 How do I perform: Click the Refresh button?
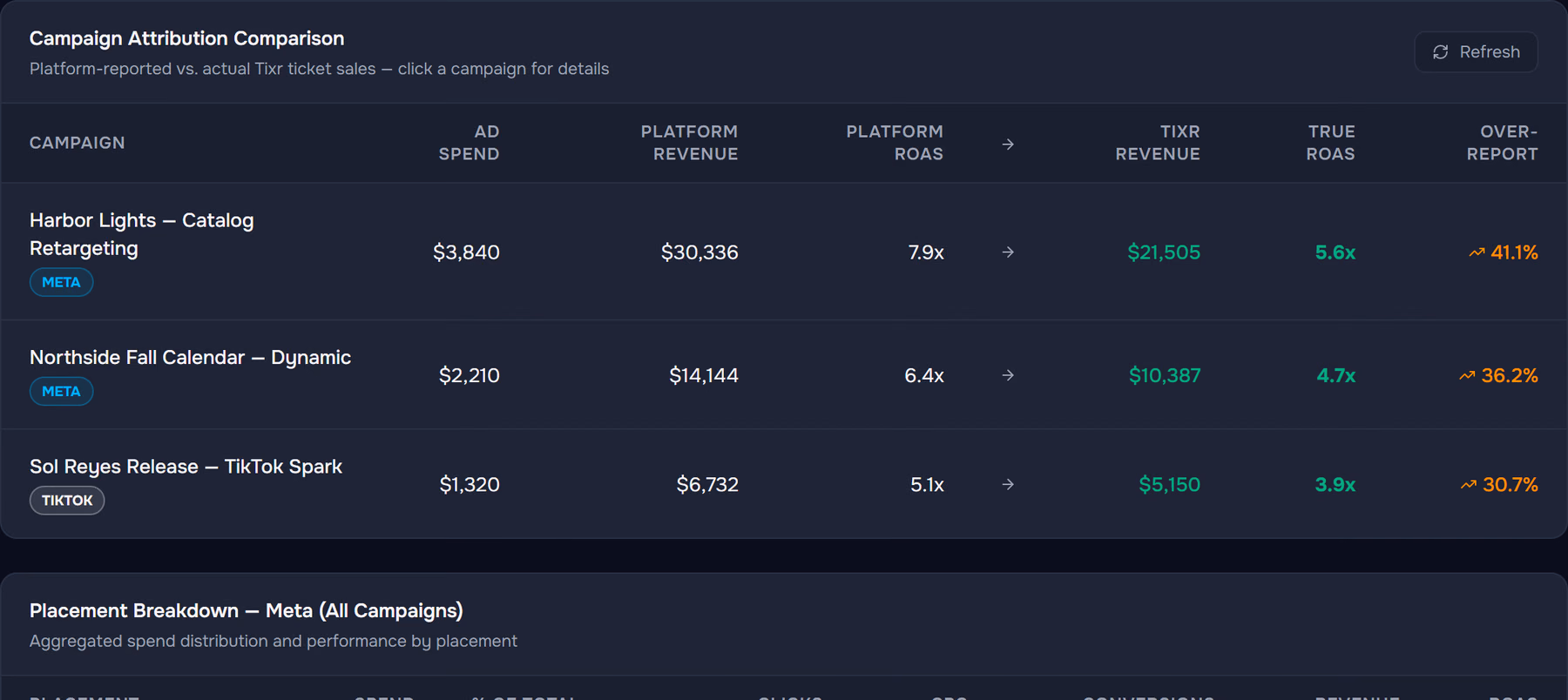point(1476,52)
